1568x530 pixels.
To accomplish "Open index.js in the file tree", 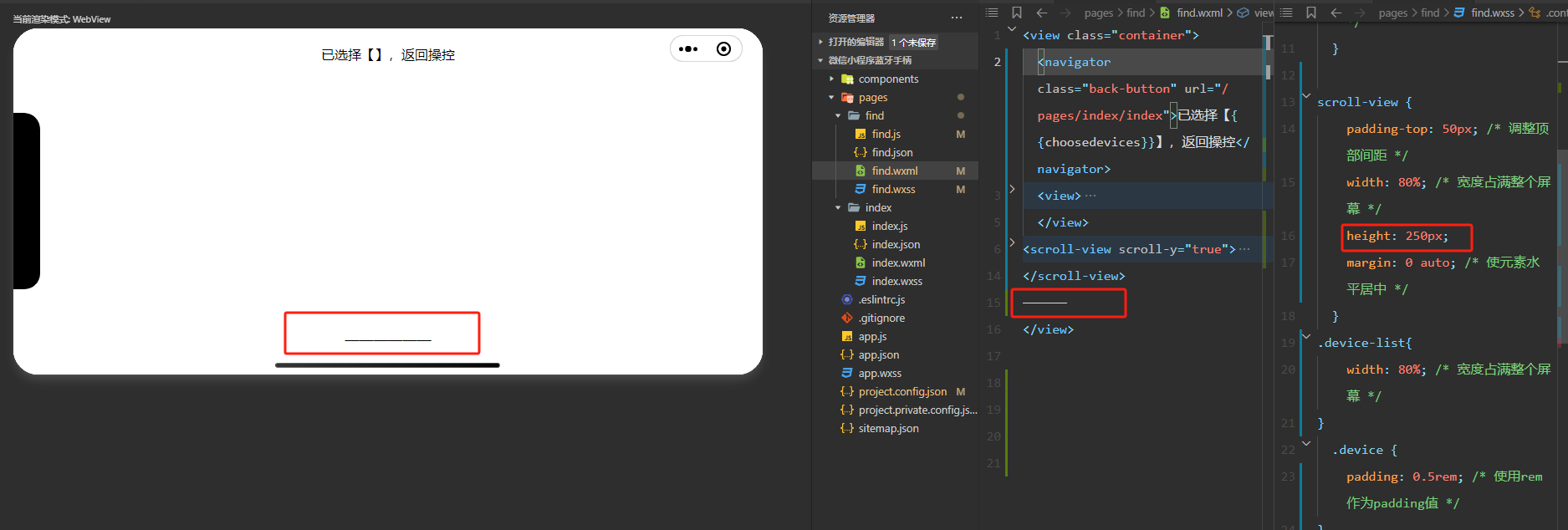I will coord(890,227).
